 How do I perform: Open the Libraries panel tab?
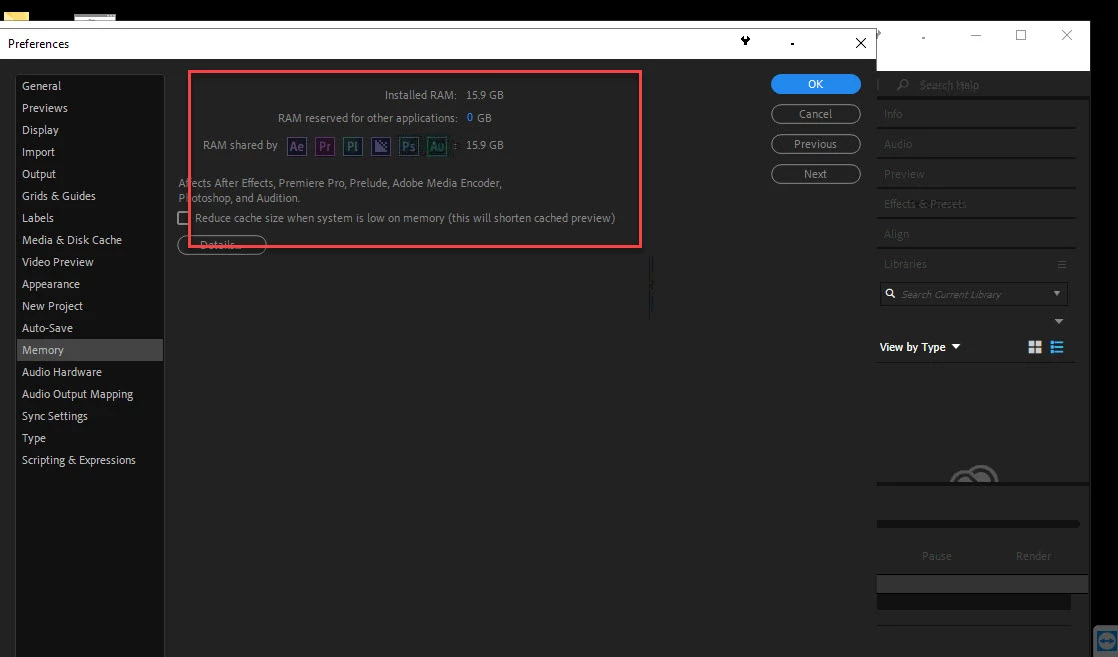906,264
